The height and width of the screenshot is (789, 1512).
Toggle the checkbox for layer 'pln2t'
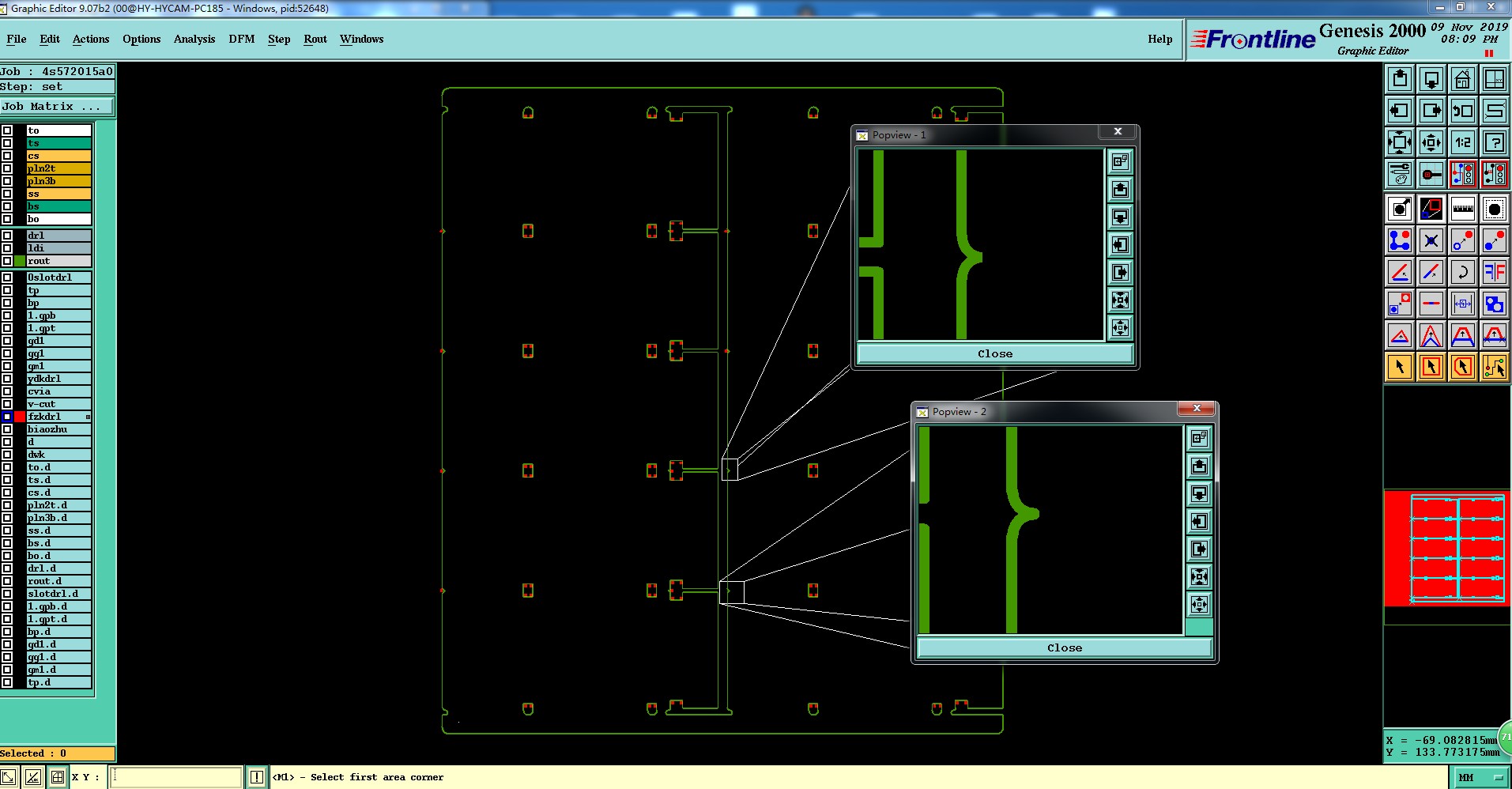click(x=7, y=168)
